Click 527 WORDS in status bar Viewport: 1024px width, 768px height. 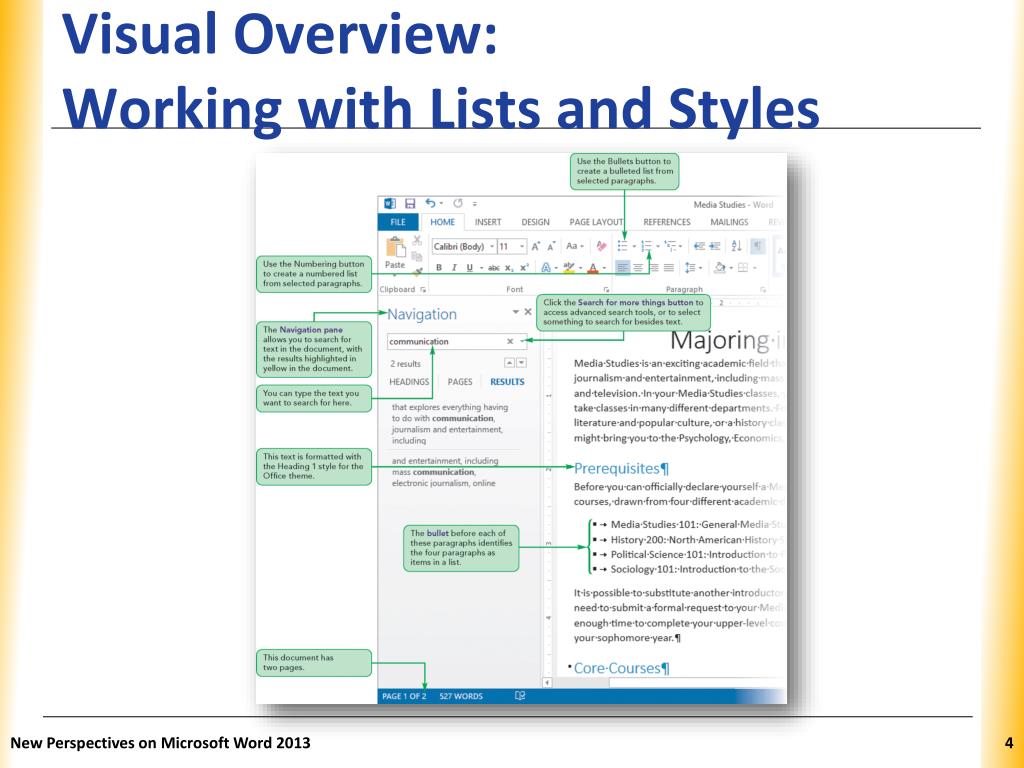coord(461,696)
